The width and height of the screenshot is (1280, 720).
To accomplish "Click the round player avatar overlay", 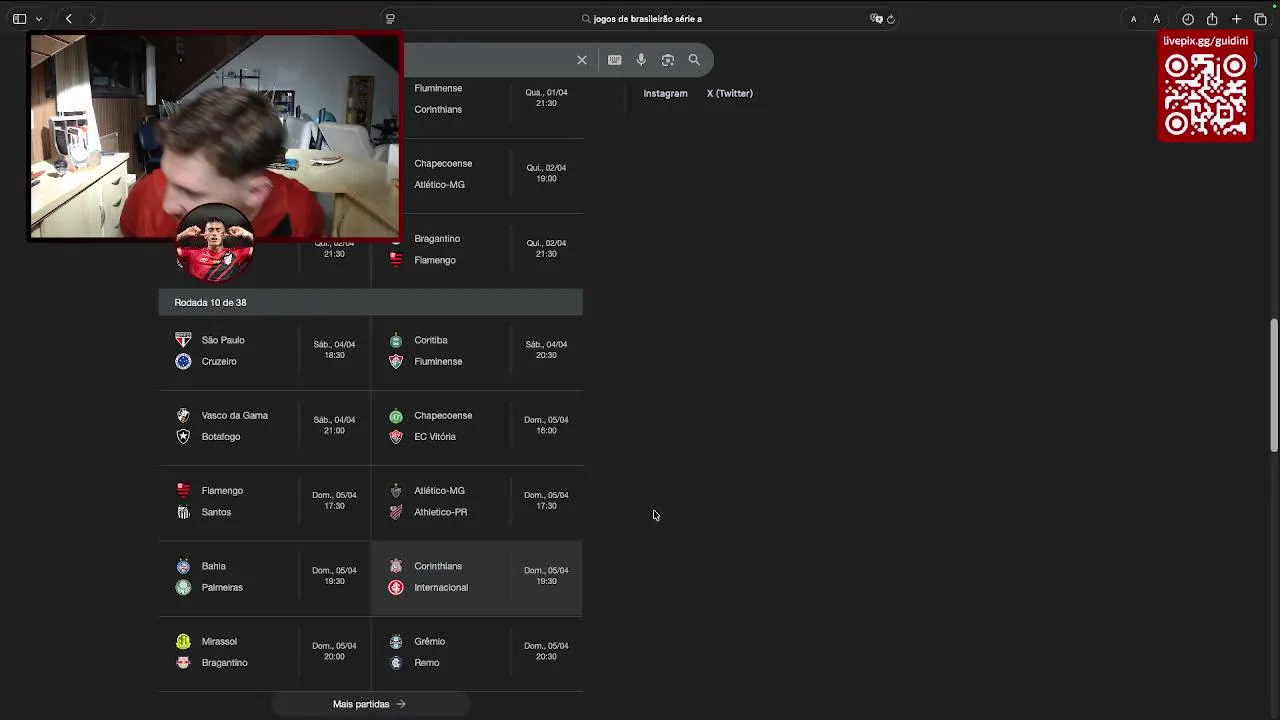I will (214, 243).
